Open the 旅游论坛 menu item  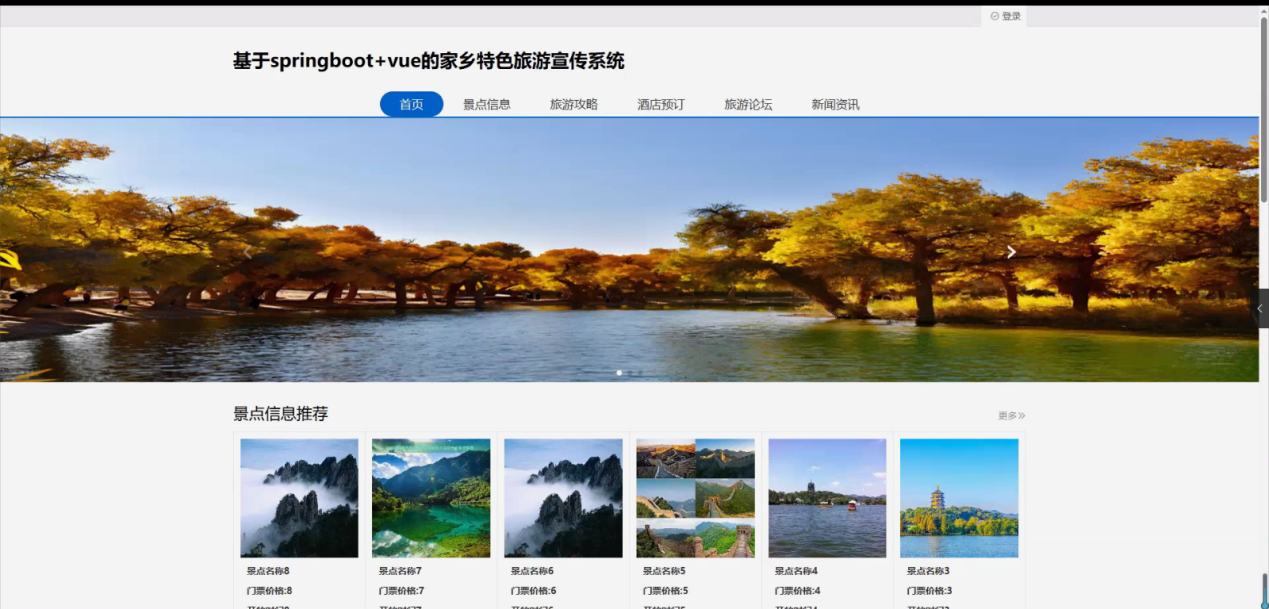pos(748,104)
